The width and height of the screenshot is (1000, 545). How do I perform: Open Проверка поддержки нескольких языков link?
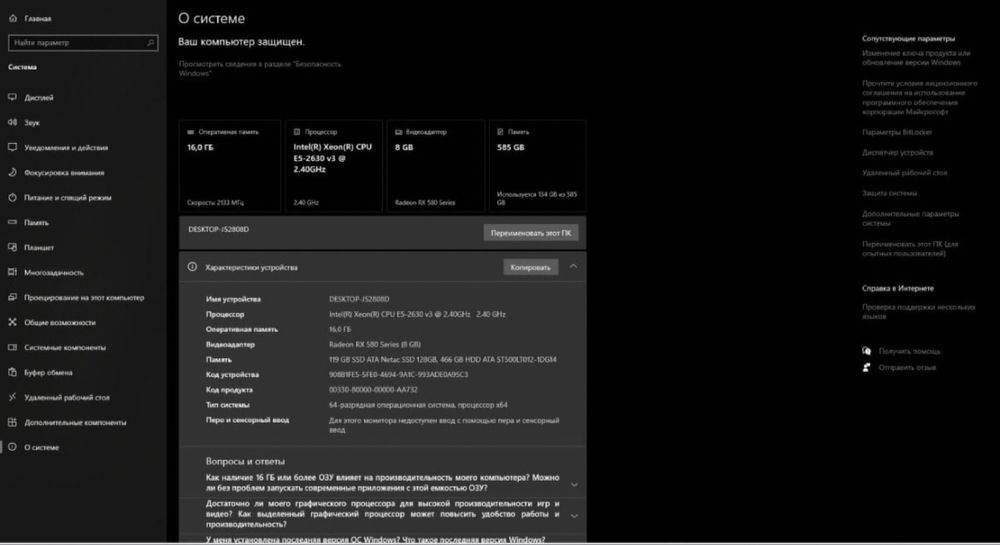(918, 312)
